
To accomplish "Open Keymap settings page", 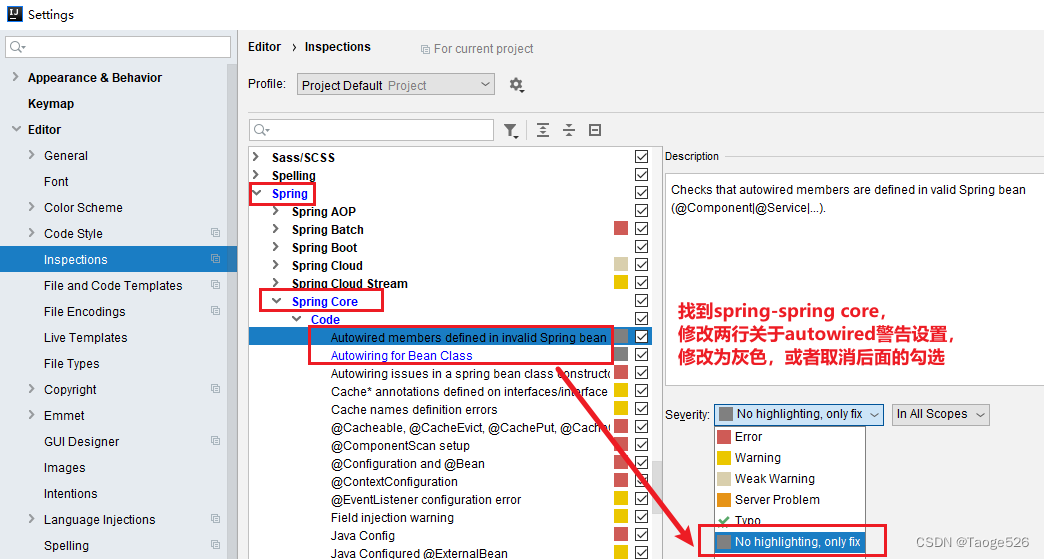I will point(51,103).
